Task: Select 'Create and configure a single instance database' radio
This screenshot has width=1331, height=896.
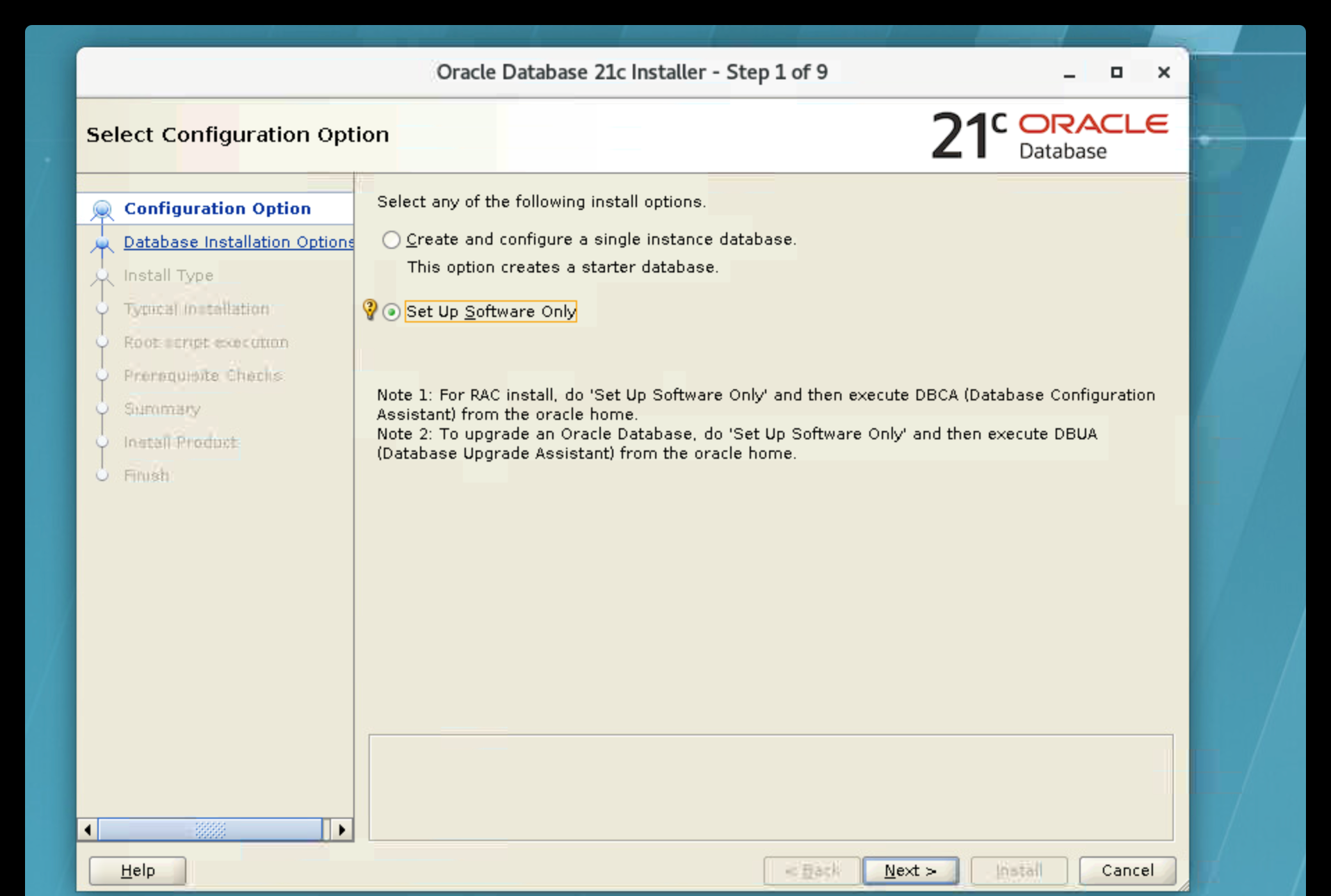Action: (x=392, y=240)
